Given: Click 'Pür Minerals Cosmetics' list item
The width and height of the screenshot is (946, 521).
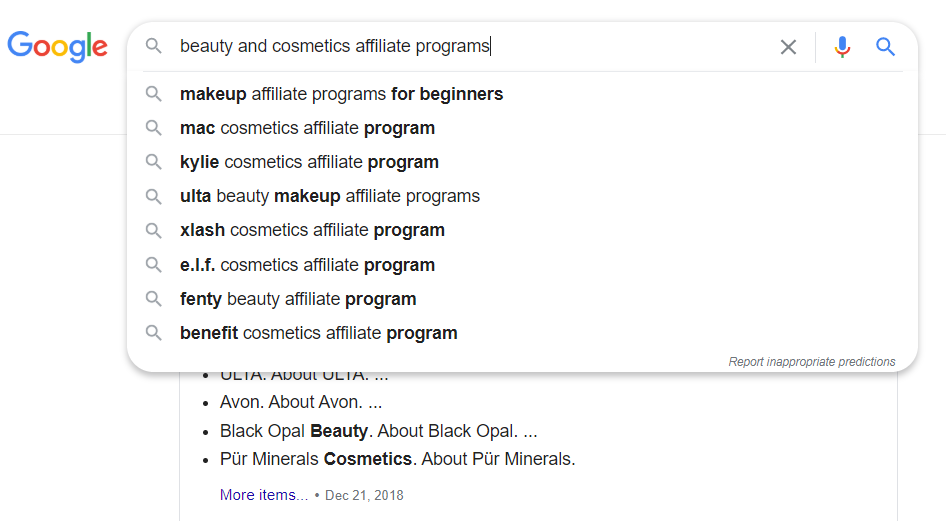Looking at the screenshot, I should tap(397, 459).
